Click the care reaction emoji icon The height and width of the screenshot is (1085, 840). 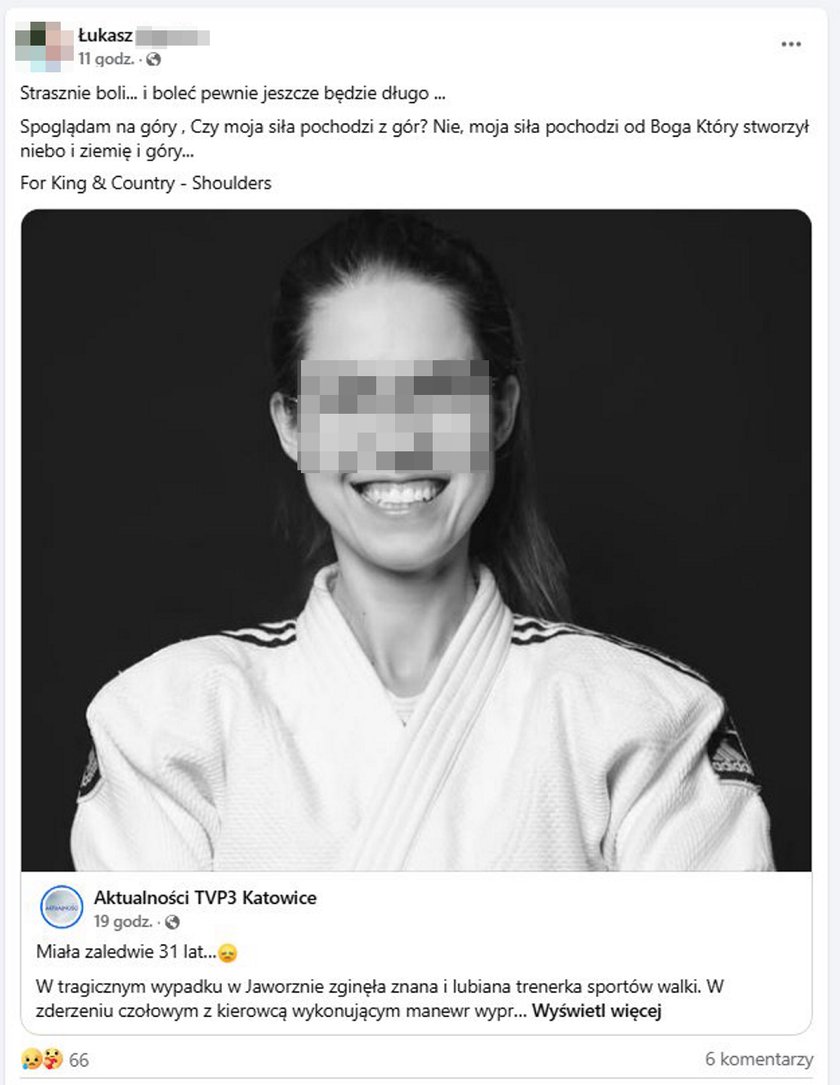53,1059
